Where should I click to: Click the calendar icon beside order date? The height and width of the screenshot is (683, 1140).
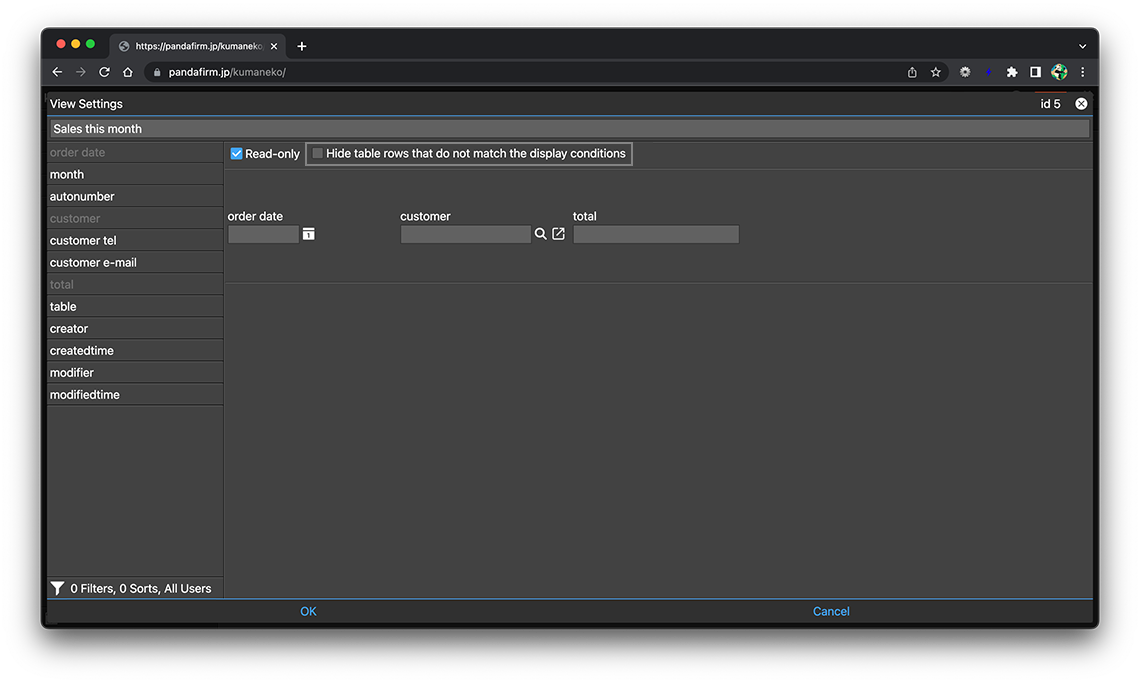pos(308,234)
